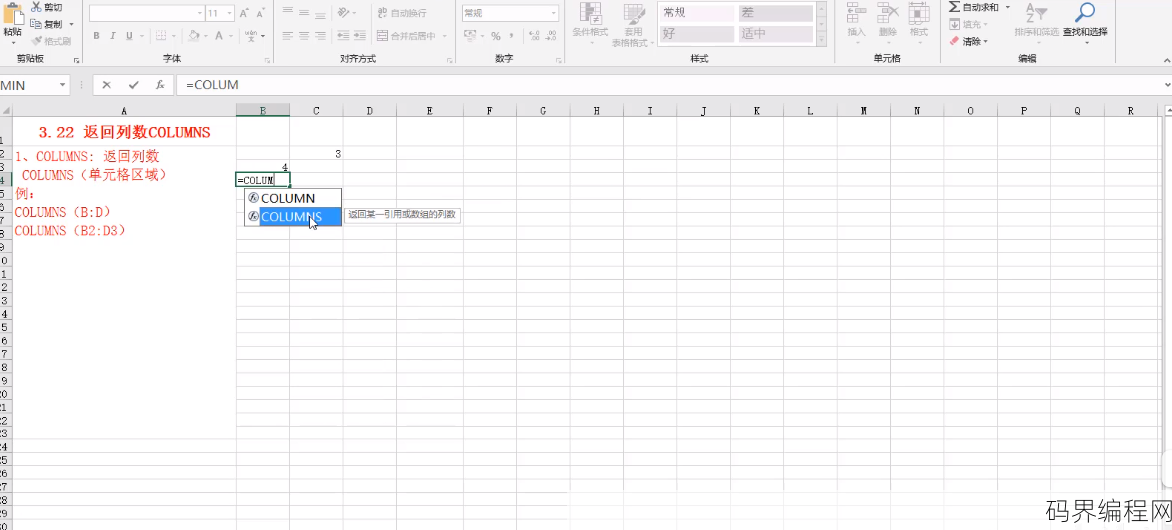Click Merge and Center (合并后居中)

407,36
